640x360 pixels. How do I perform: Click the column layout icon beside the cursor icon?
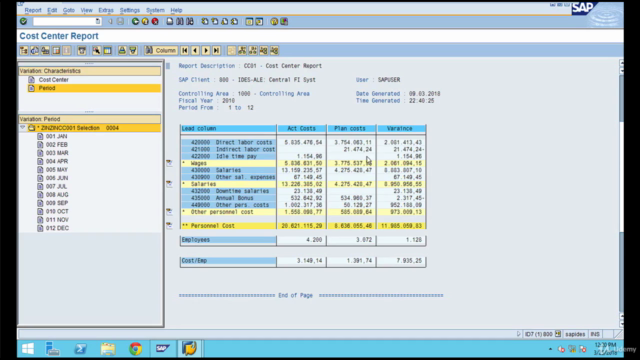(x=107, y=50)
